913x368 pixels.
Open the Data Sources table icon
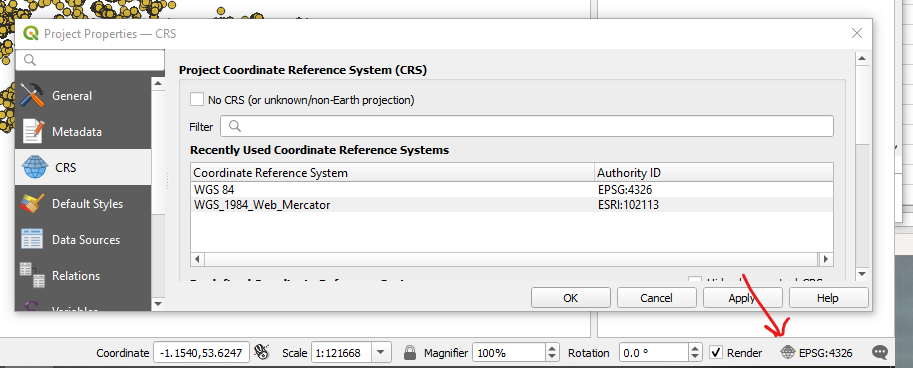coord(32,239)
